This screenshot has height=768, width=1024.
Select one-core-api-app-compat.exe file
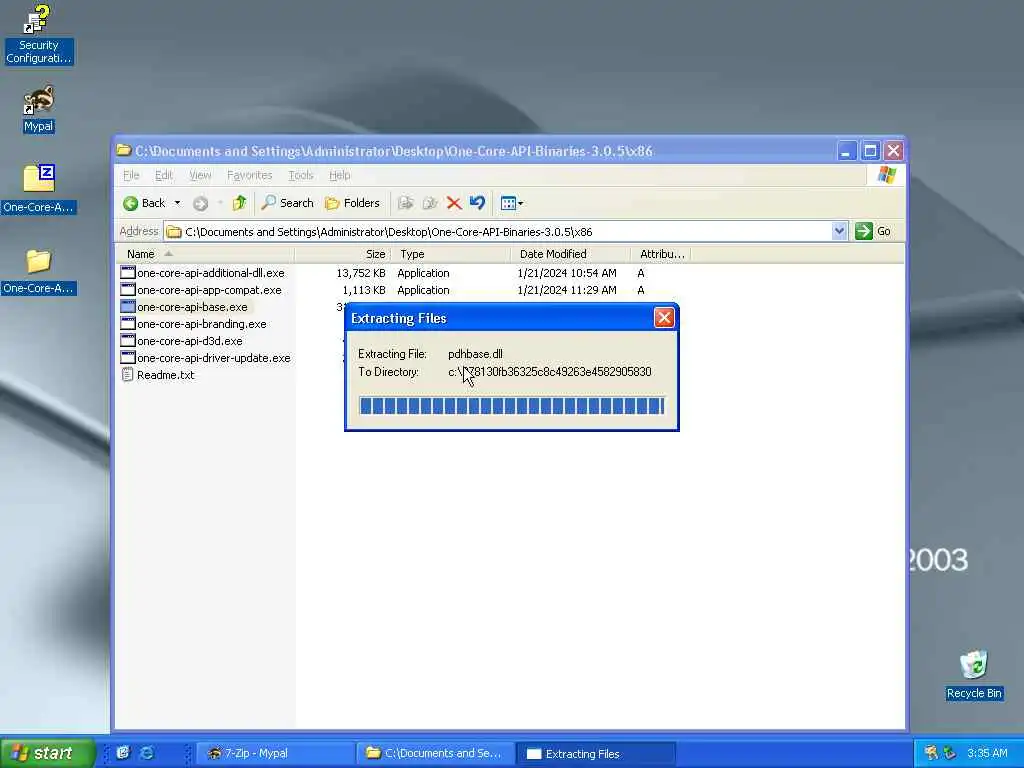click(201, 290)
